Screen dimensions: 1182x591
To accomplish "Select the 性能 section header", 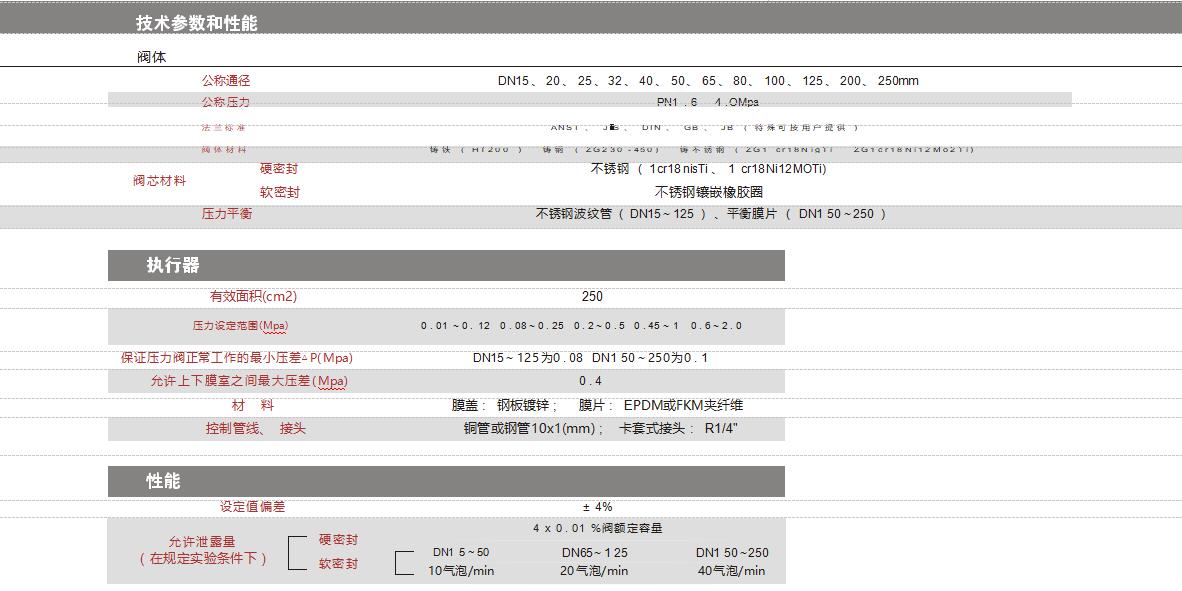I will (163, 481).
